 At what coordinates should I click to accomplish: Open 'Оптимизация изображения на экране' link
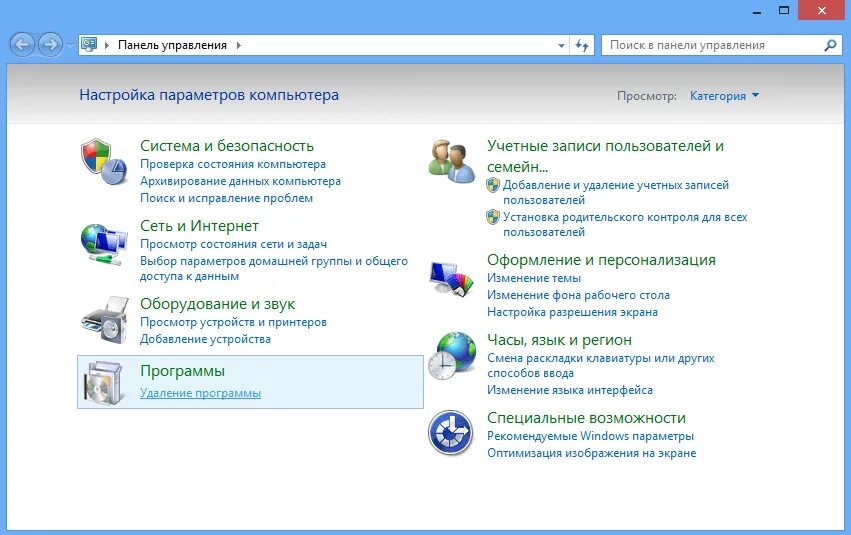[591, 453]
